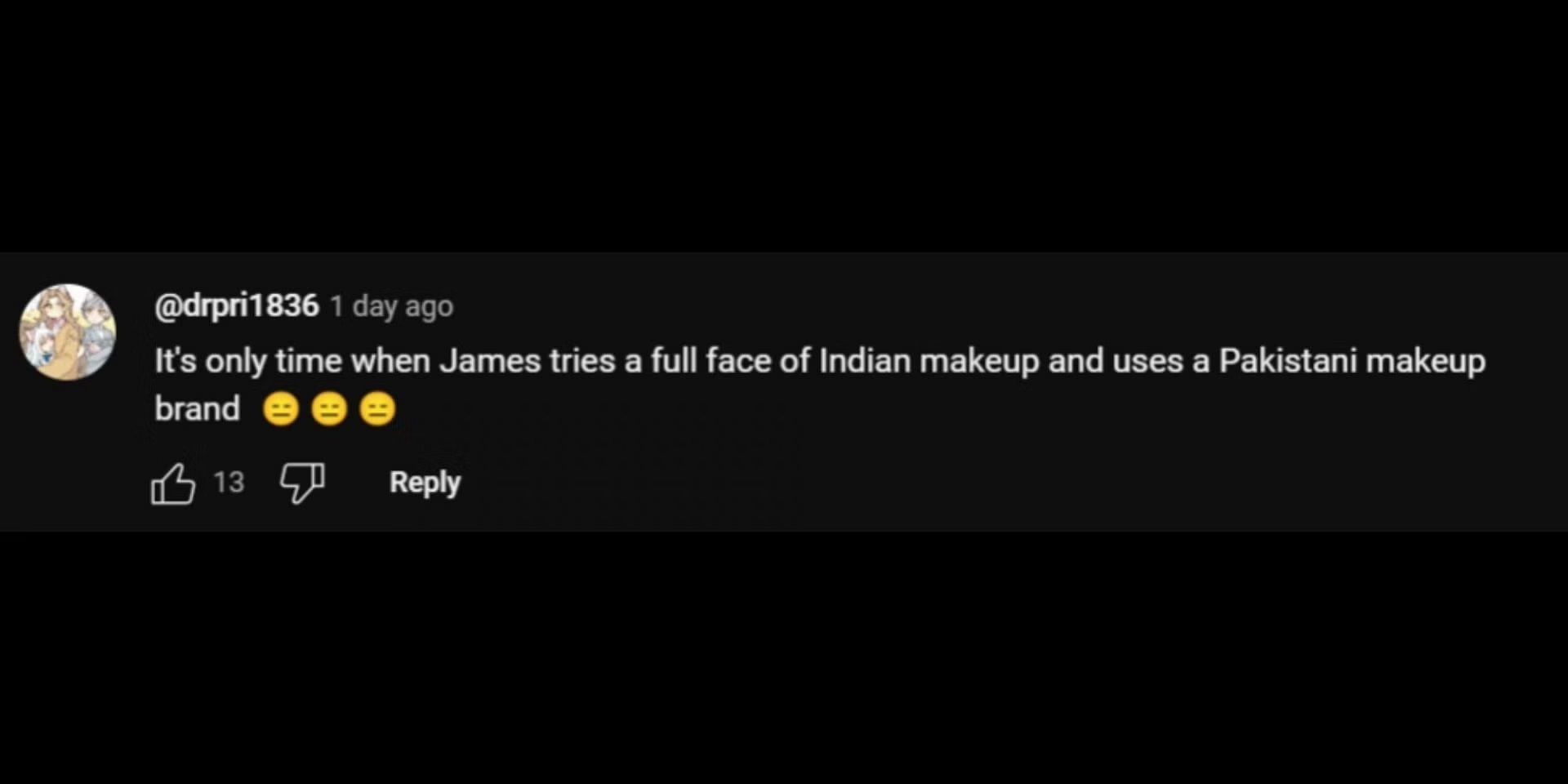Open the commenter's profile avatar
The height and width of the screenshot is (784, 1568).
68,332
